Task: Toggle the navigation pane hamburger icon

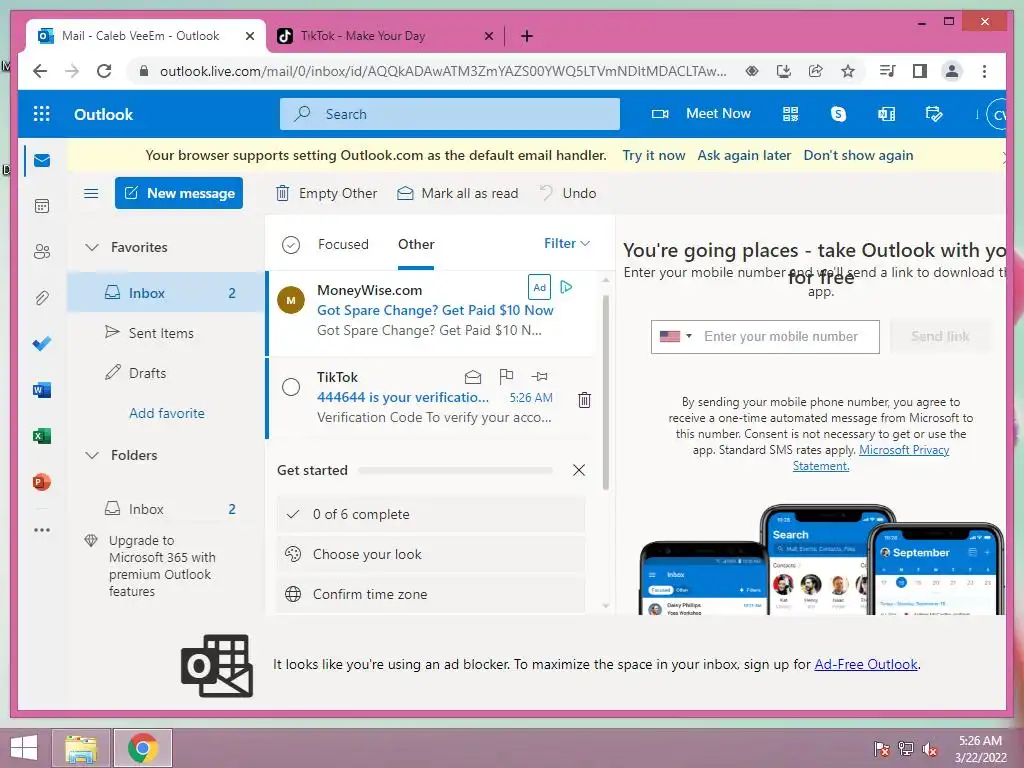Action: coord(91,193)
